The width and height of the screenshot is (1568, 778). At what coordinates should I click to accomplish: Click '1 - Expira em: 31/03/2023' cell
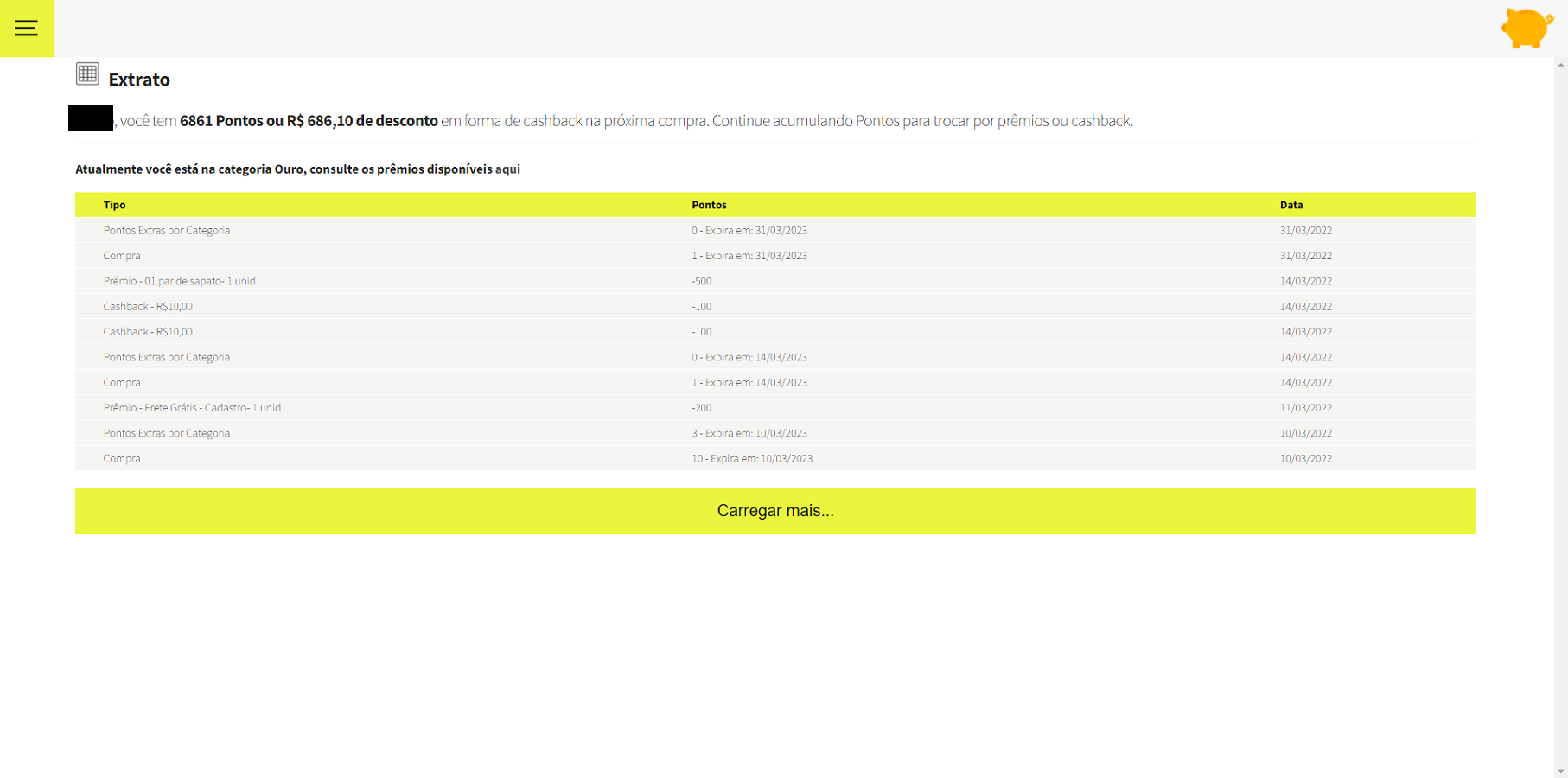point(749,256)
